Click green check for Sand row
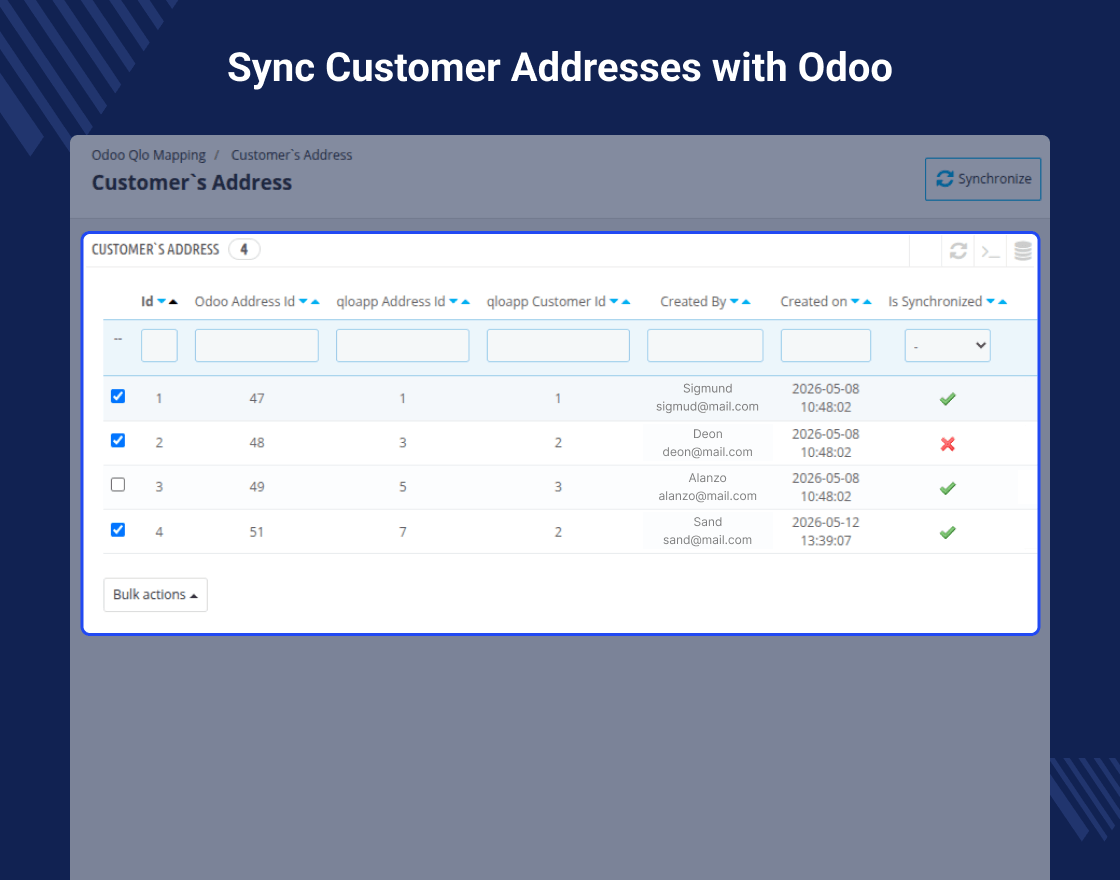The image size is (1120, 880). pyautogui.click(x=947, y=533)
